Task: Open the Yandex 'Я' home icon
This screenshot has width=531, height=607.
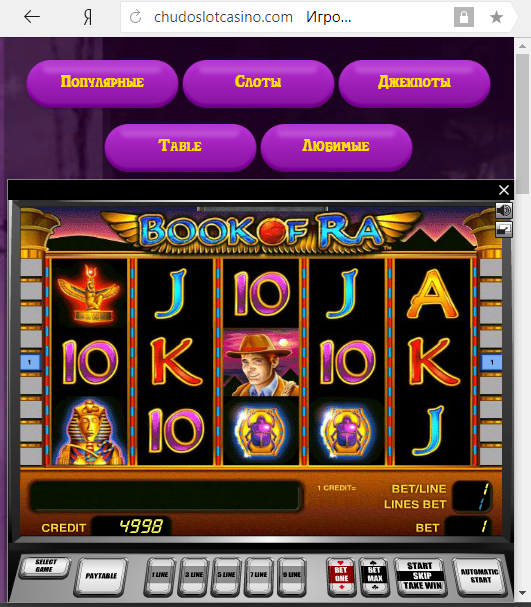Action: [x=88, y=17]
